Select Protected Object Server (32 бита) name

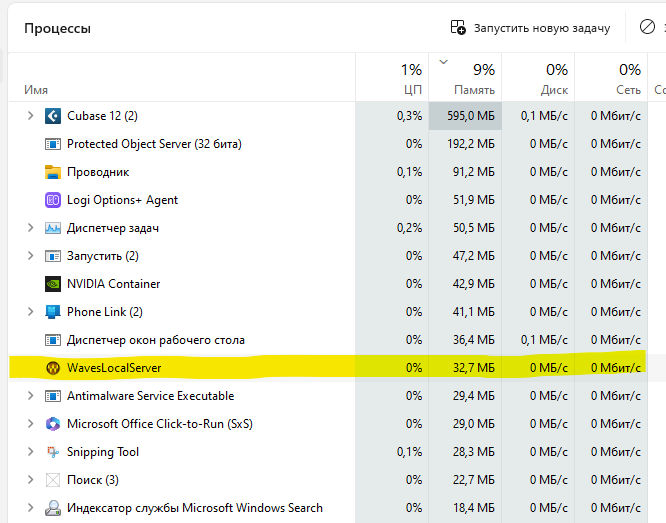pos(154,144)
